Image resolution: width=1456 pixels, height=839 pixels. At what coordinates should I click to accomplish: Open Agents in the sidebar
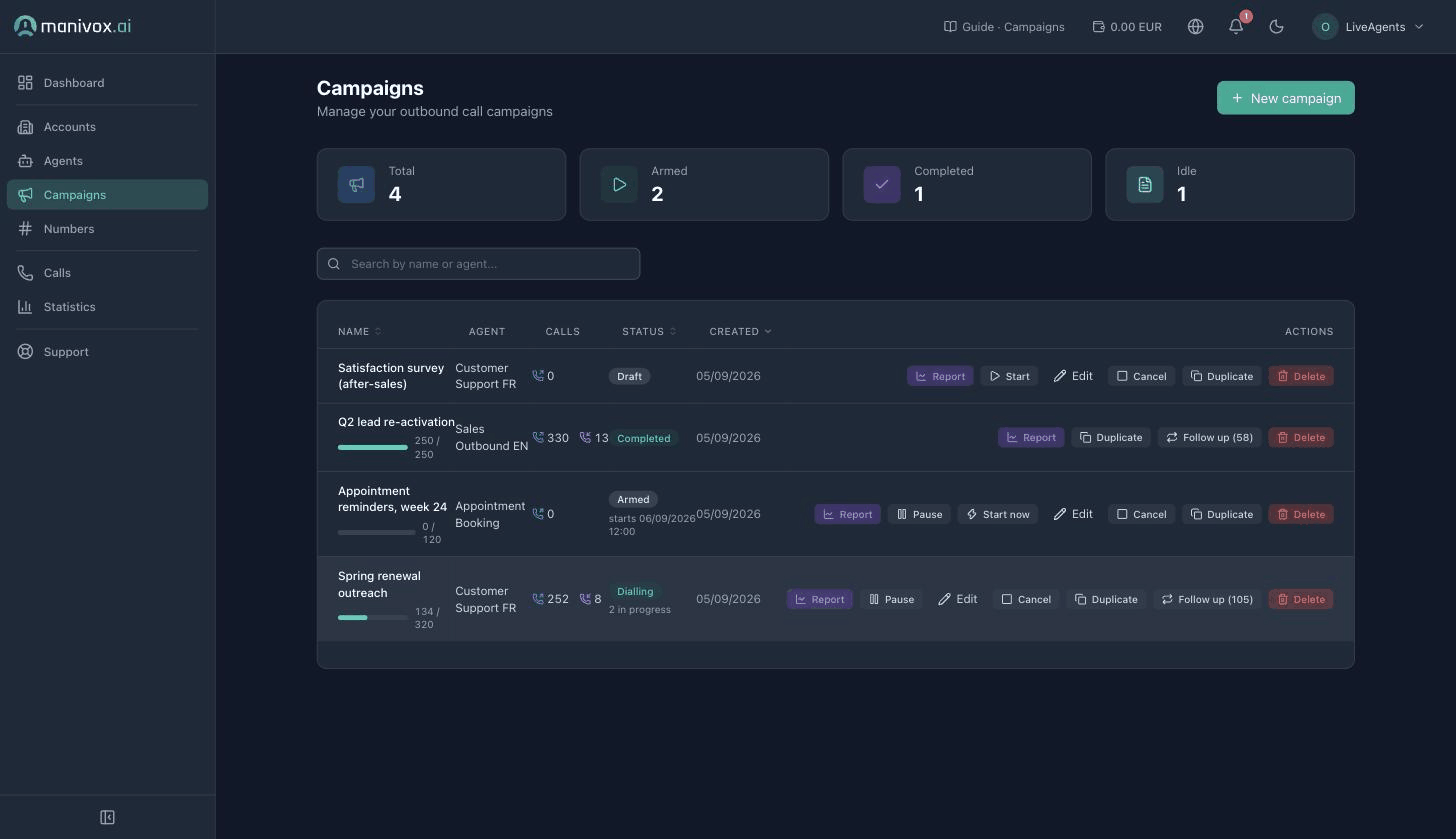point(107,161)
